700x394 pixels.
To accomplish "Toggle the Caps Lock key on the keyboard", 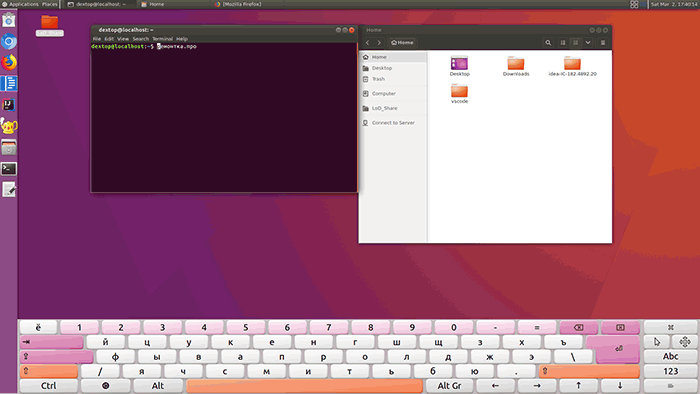I will (x=56, y=357).
